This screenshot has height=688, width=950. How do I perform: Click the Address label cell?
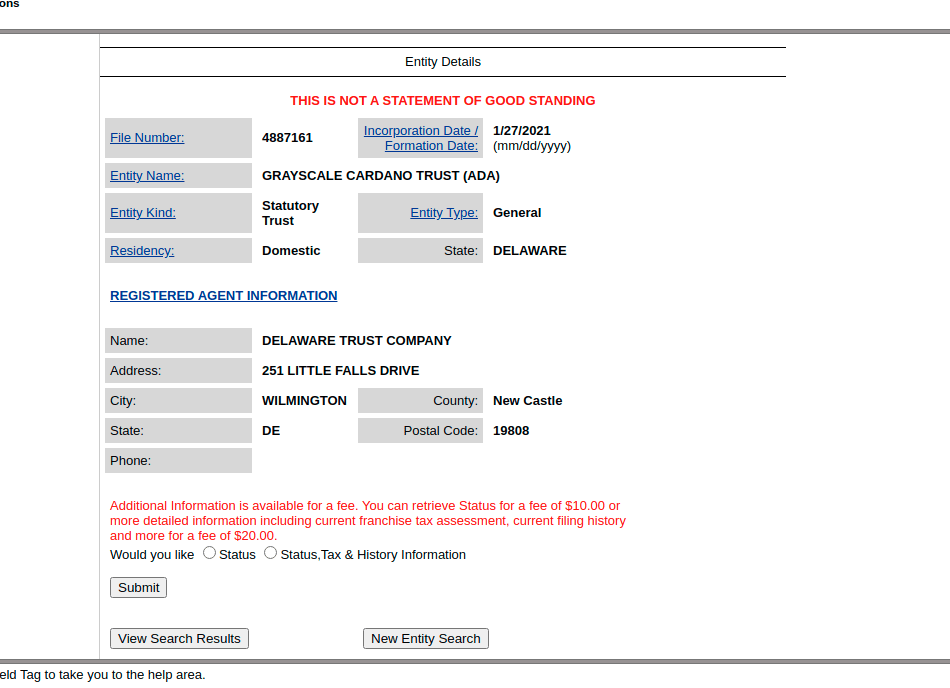point(178,371)
